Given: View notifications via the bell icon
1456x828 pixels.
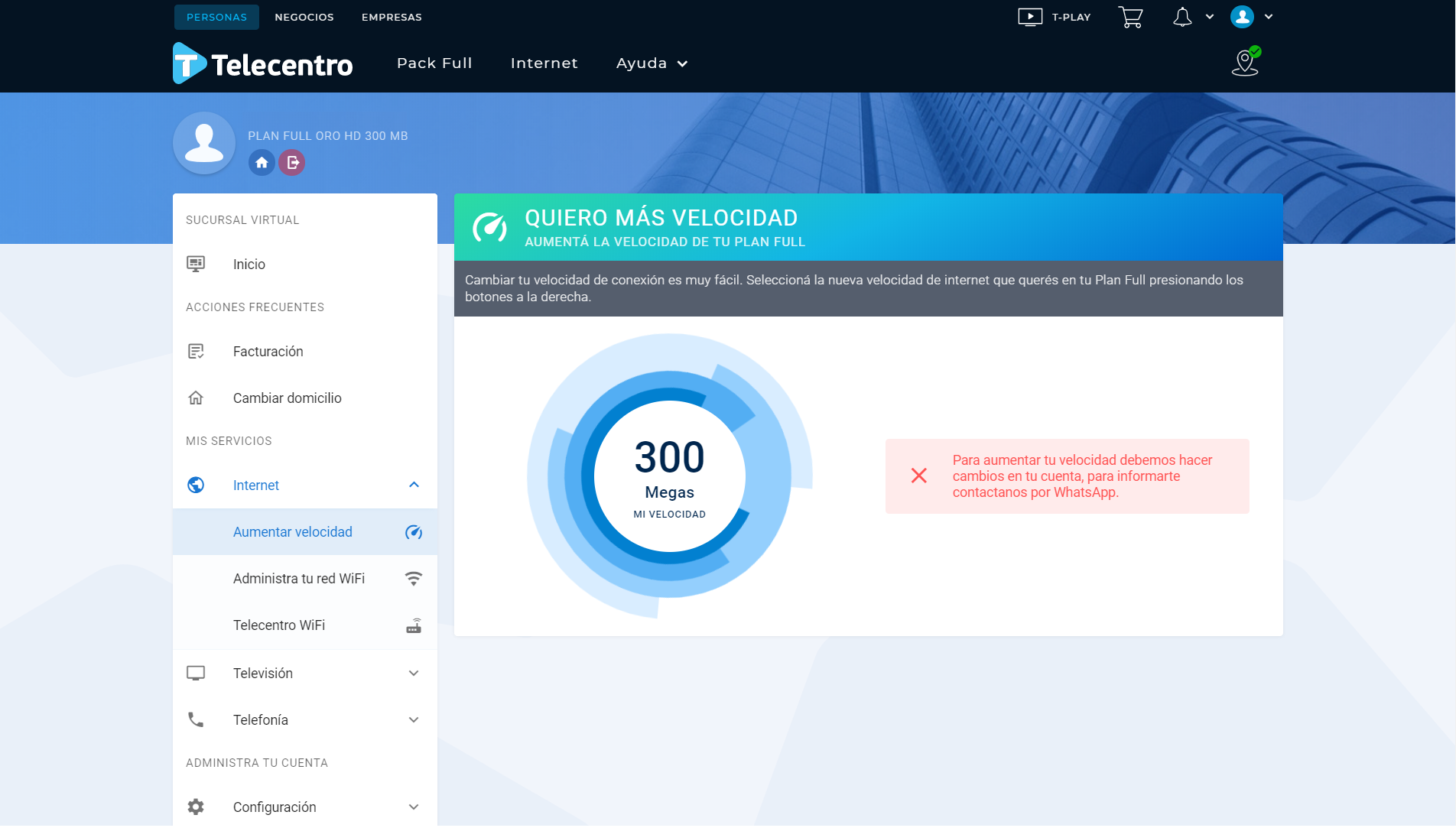Looking at the screenshot, I should click(x=1182, y=17).
